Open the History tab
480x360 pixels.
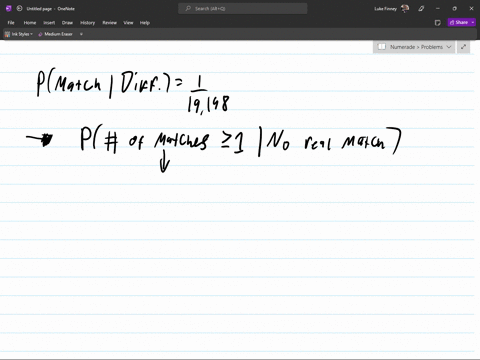pyautogui.click(x=87, y=23)
